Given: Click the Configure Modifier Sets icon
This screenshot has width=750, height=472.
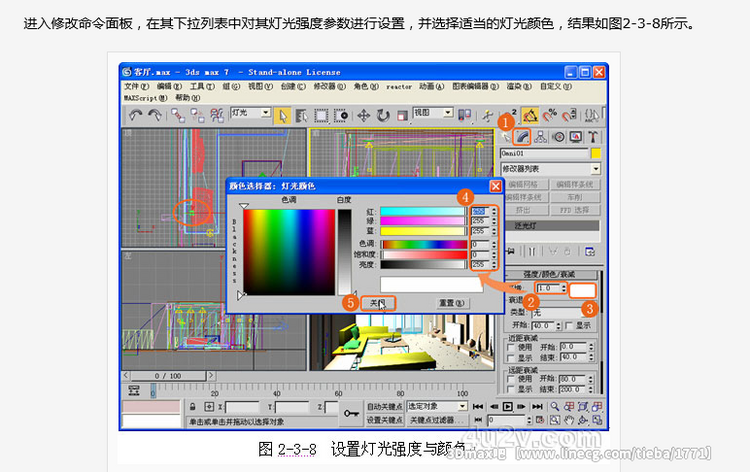Looking at the screenshot, I should pyautogui.click(x=590, y=252).
